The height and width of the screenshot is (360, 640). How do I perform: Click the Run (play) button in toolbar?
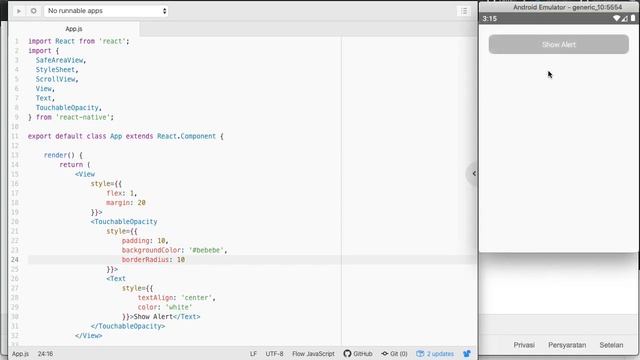click(x=19, y=11)
